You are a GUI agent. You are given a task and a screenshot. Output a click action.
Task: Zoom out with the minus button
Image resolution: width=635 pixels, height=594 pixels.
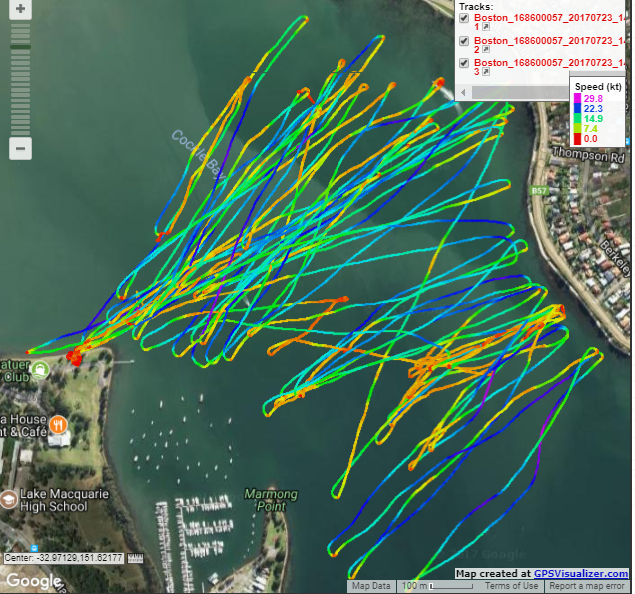point(21,148)
